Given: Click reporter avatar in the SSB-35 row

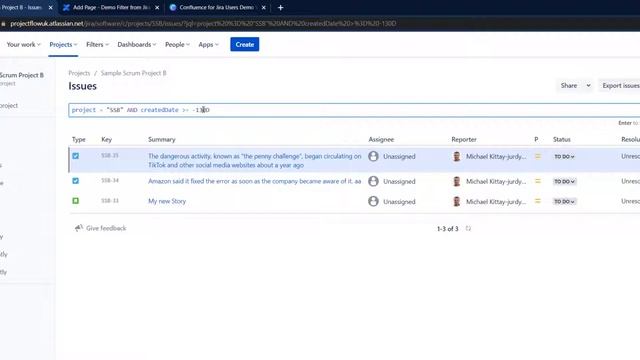Looking at the screenshot, I should [457, 156].
